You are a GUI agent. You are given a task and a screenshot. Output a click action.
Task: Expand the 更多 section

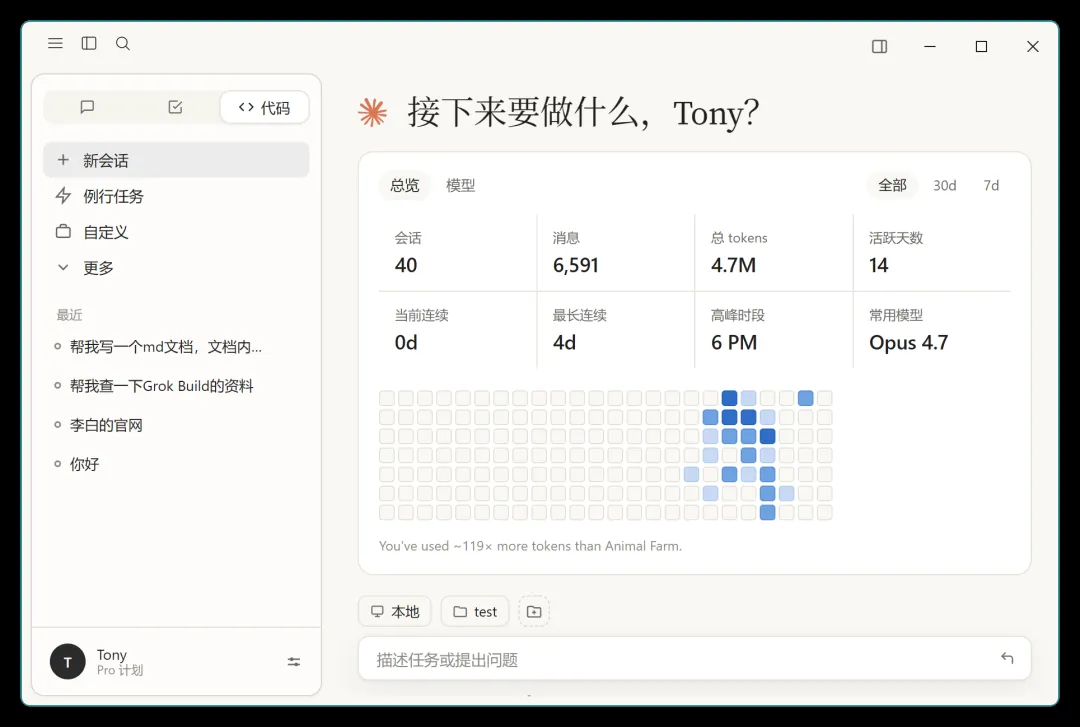point(176,267)
